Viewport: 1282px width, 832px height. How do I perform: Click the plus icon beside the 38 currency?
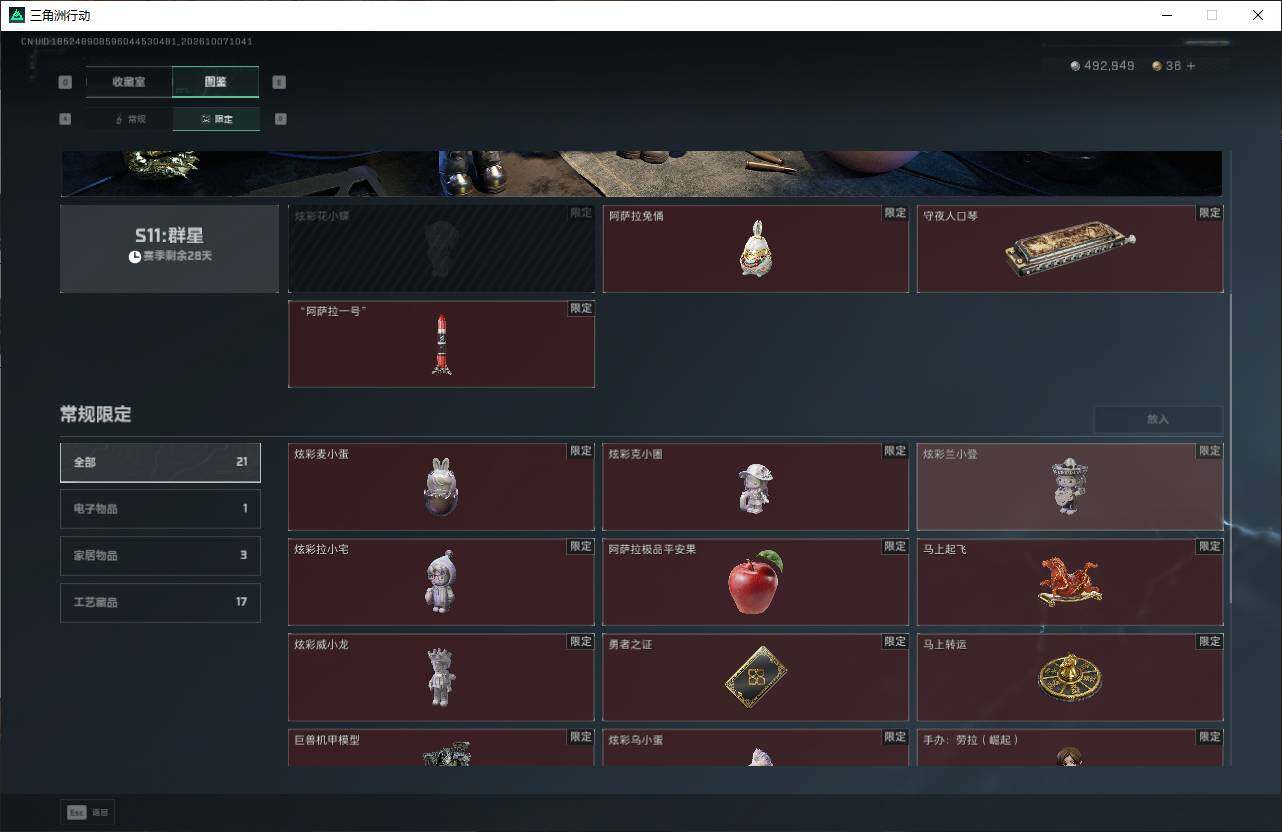pyautogui.click(x=1190, y=66)
